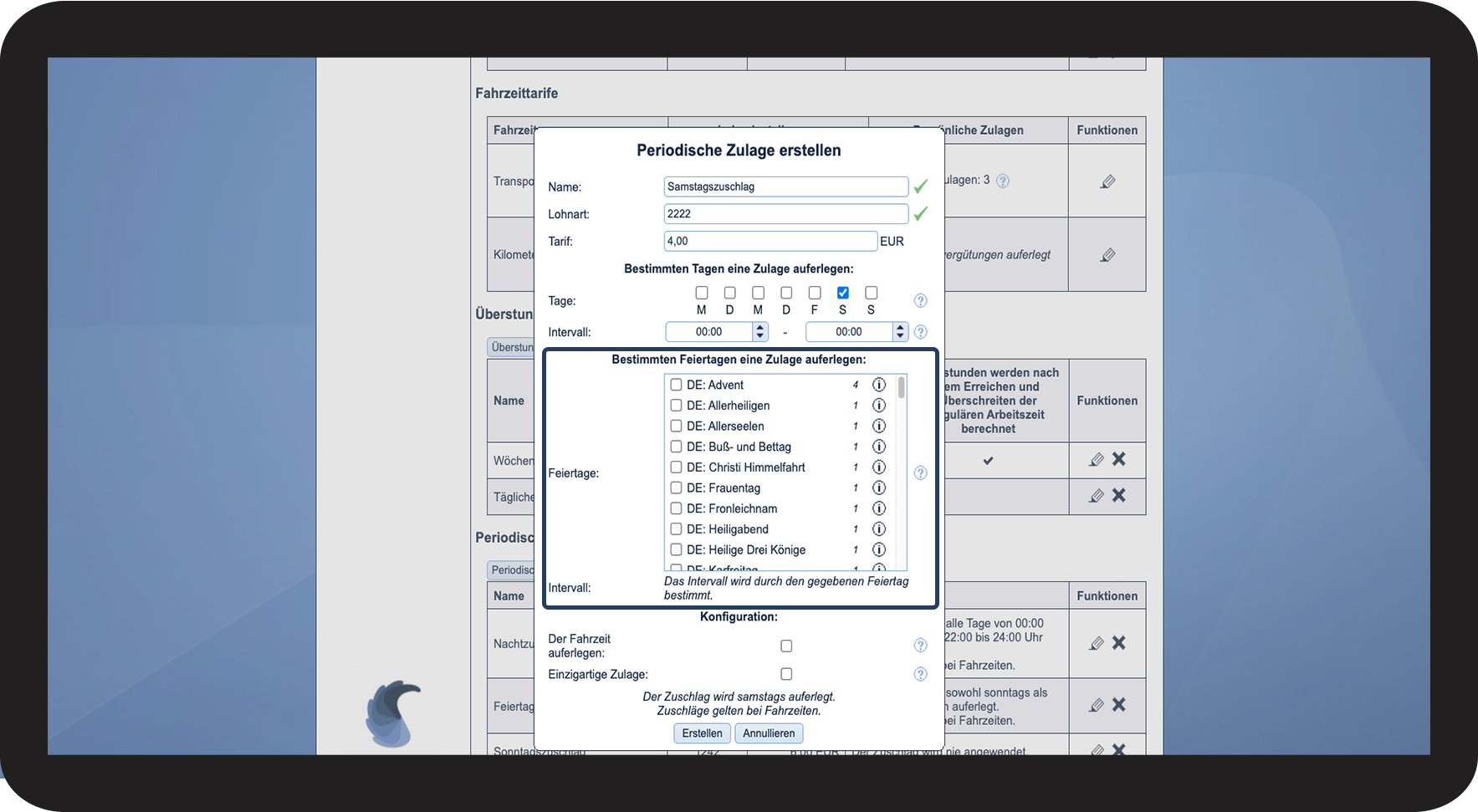1478x812 pixels.
Task: Increase the interval start time with up arrow
Action: [x=760, y=328]
